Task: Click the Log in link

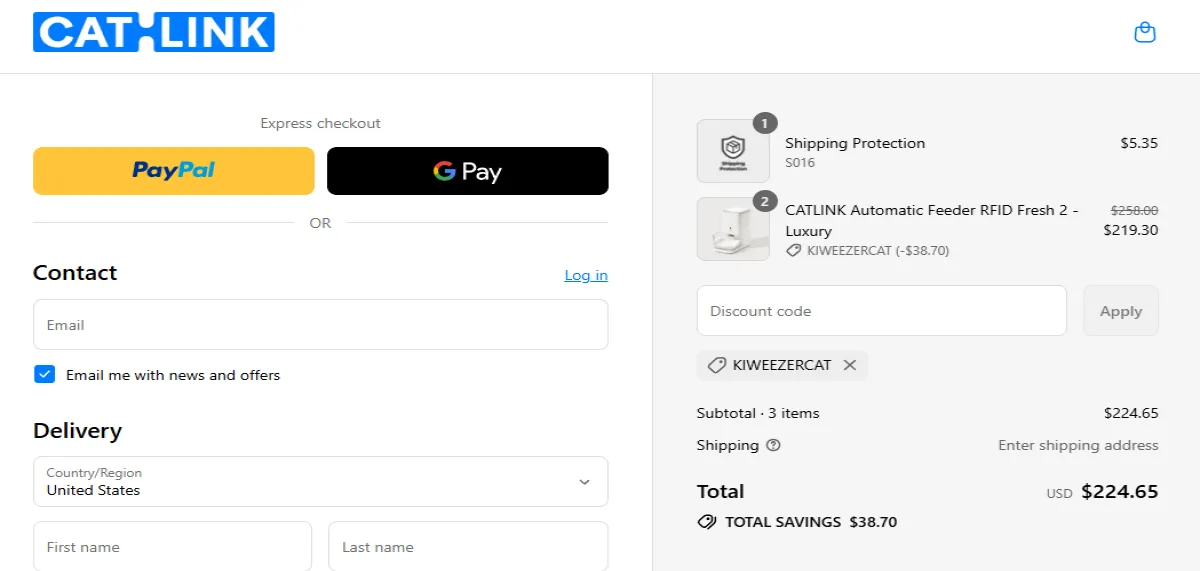Action: click(x=586, y=275)
